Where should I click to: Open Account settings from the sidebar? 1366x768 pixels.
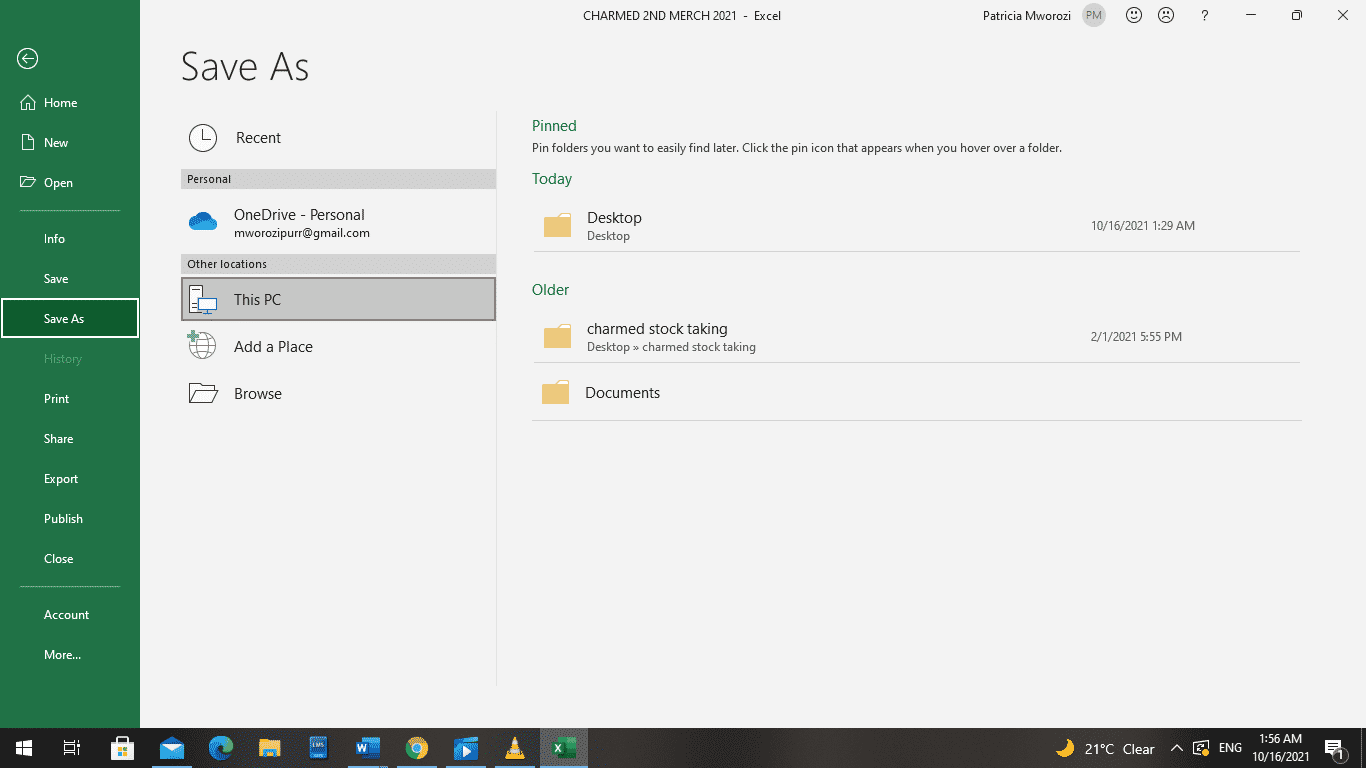[66, 614]
